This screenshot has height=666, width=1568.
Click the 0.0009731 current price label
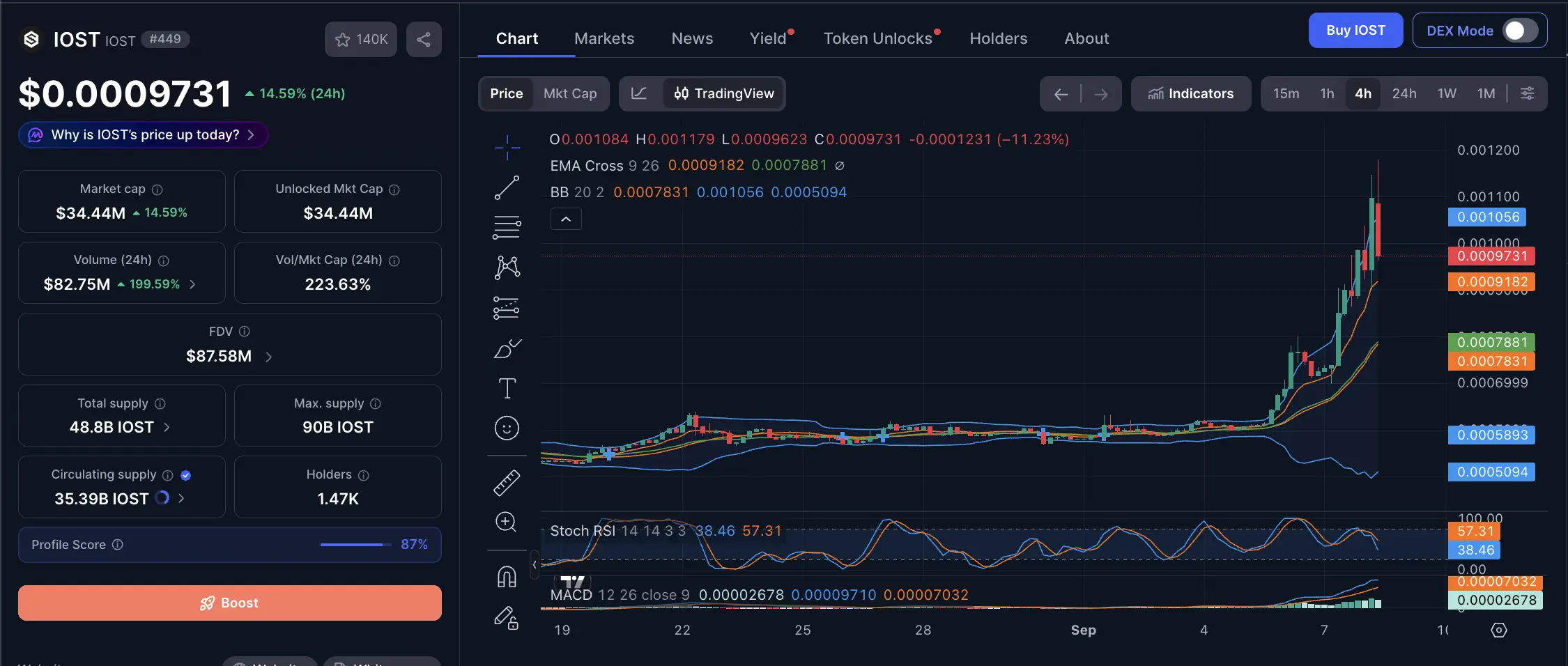point(1491,256)
